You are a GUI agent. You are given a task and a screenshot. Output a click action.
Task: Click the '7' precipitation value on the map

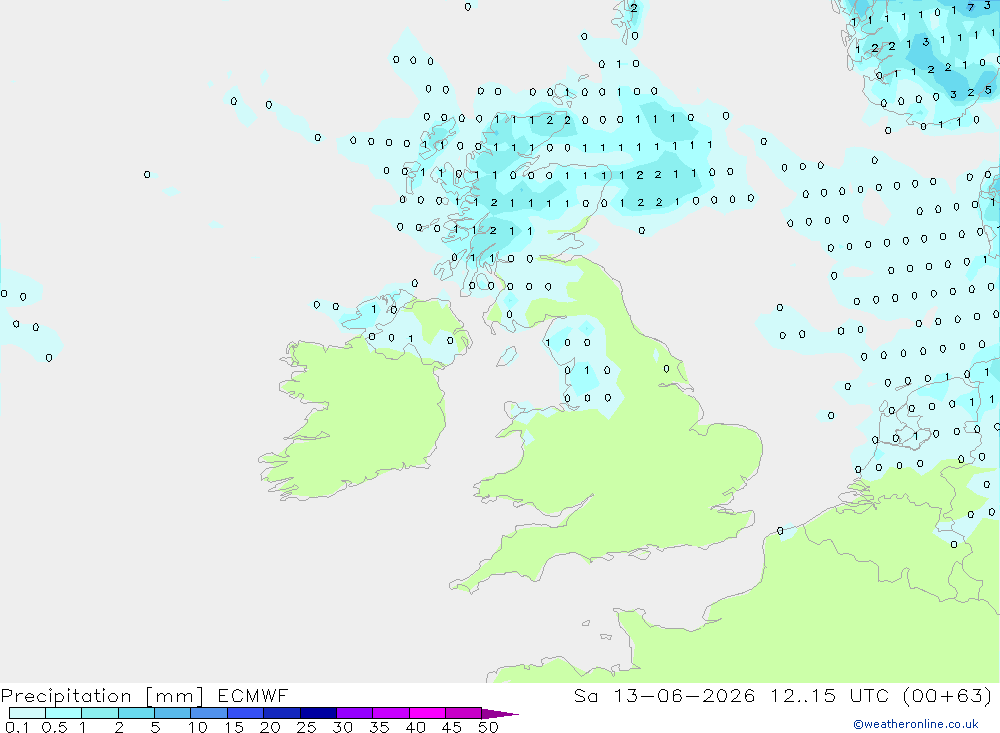(971, 8)
